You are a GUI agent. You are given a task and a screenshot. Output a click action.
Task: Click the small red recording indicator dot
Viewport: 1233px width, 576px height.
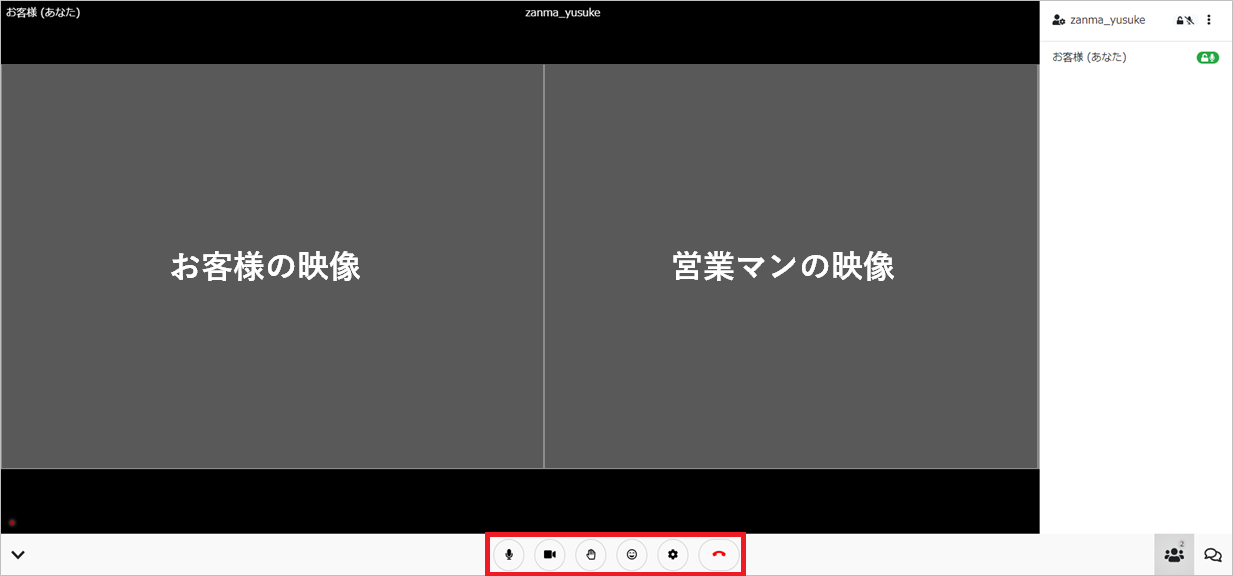[x=12, y=523]
